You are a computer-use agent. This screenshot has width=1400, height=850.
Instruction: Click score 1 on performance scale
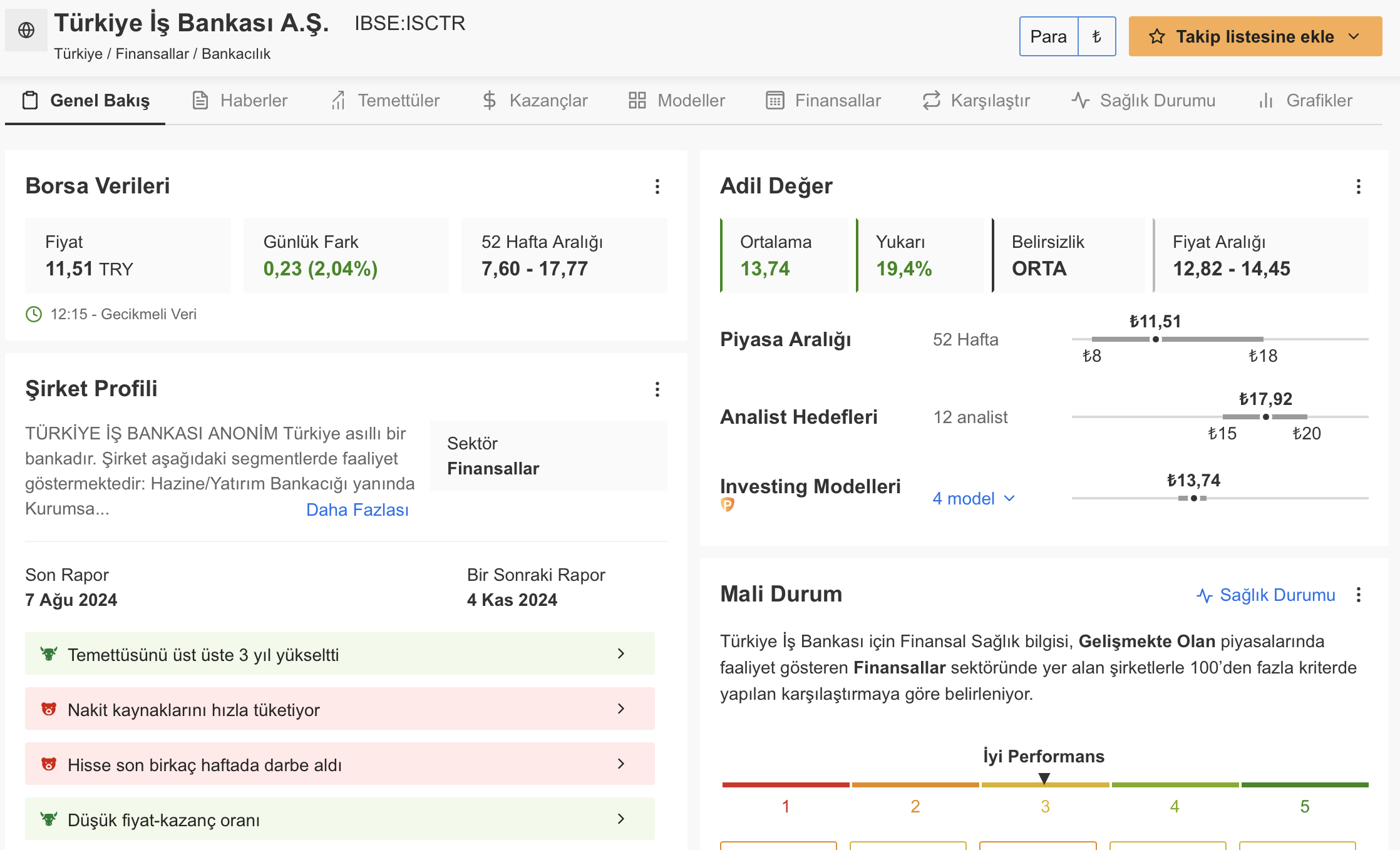tap(785, 806)
